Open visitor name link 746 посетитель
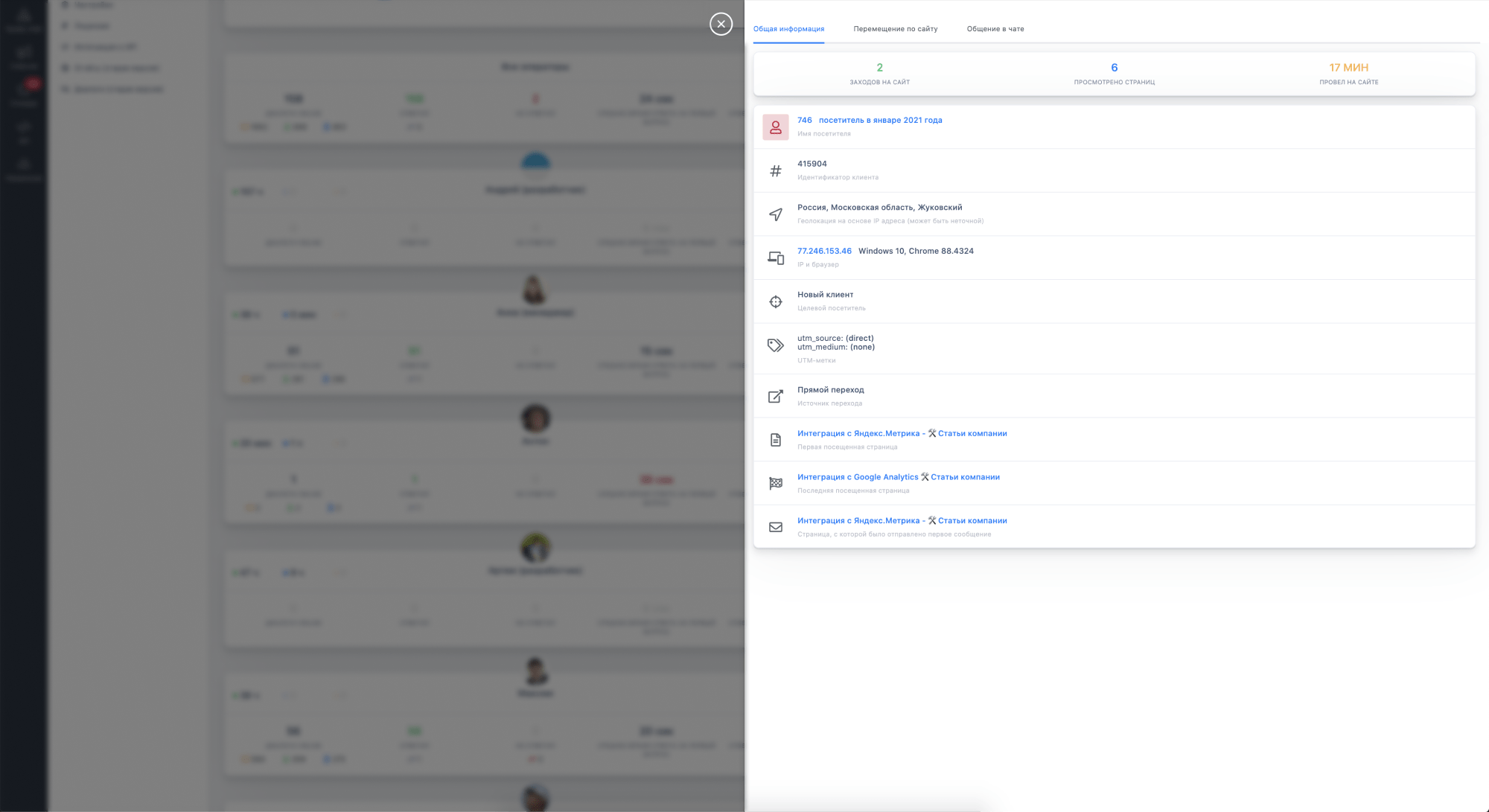The width and height of the screenshot is (1489, 812). (x=869, y=120)
